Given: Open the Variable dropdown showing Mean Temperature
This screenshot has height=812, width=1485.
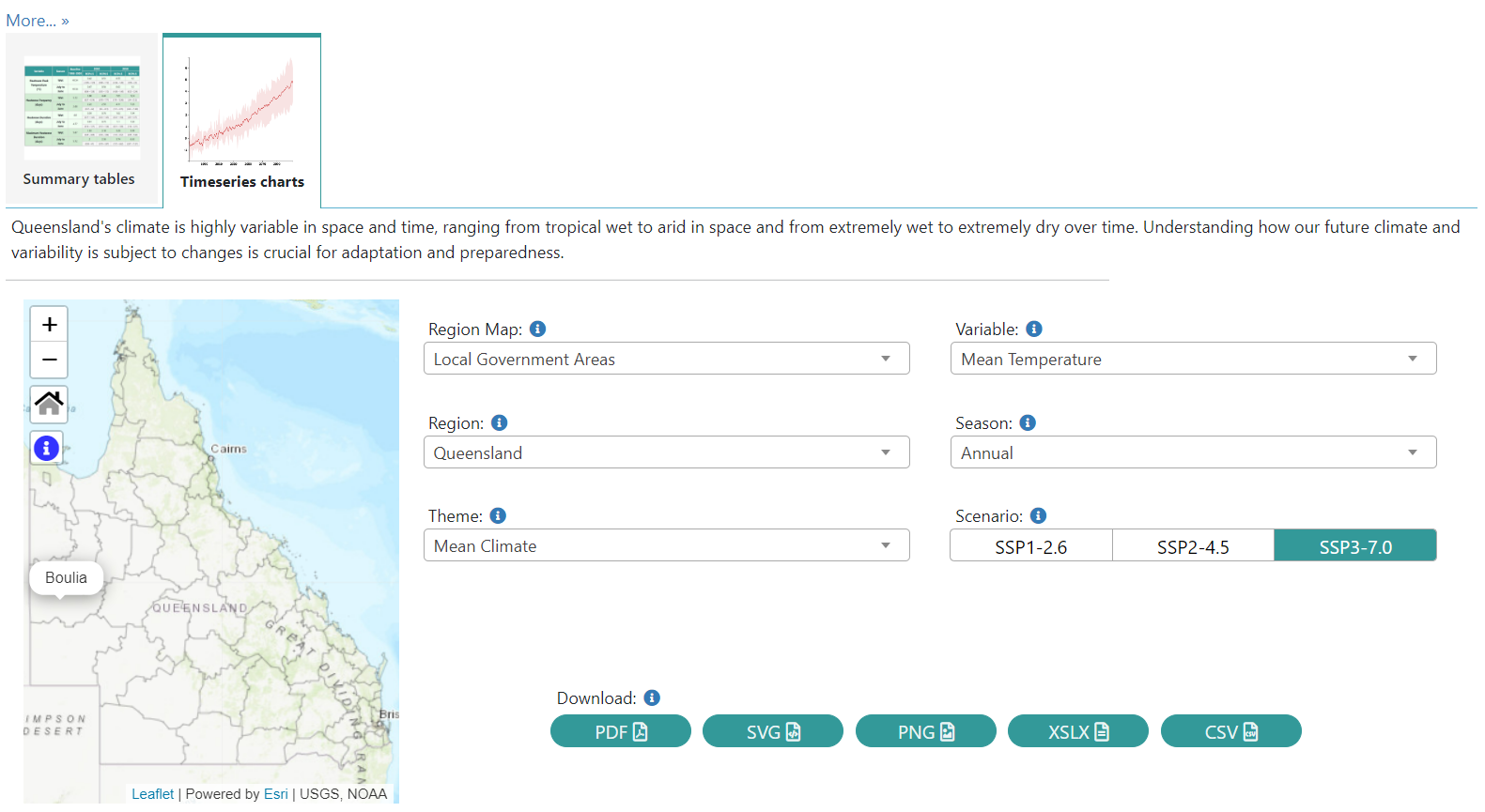Looking at the screenshot, I should point(1194,359).
